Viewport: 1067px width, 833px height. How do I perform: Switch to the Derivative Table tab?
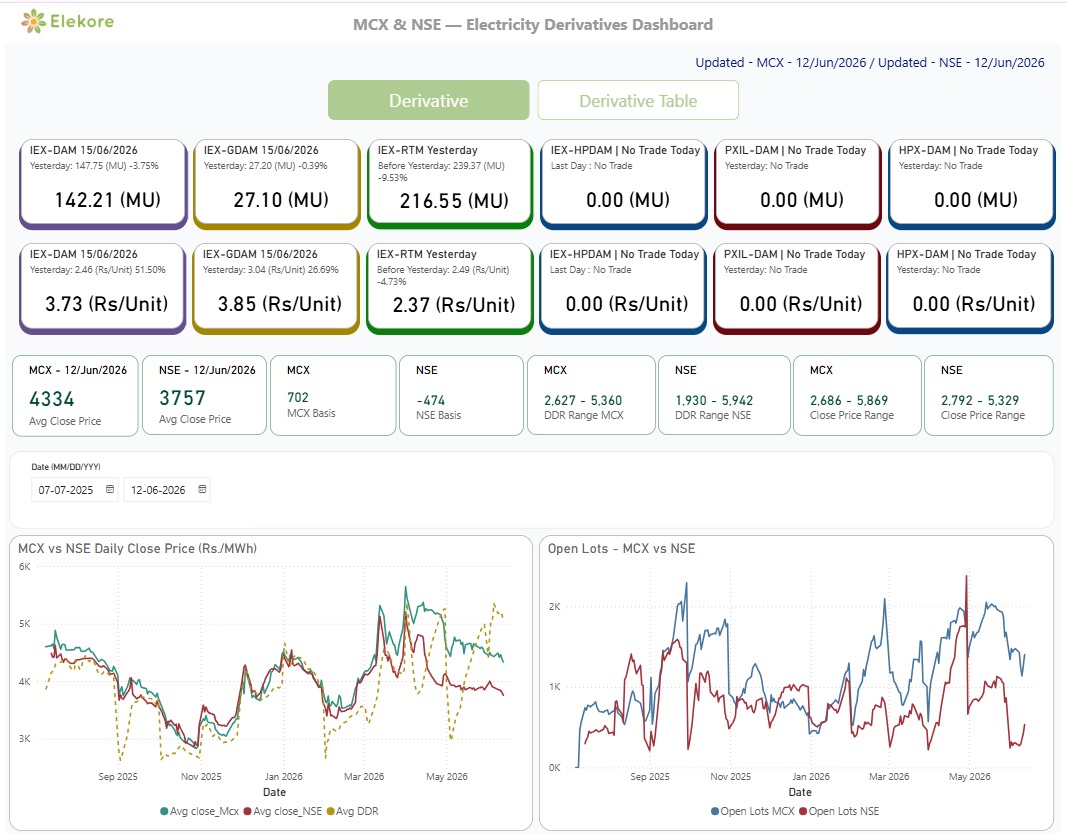point(638,100)
